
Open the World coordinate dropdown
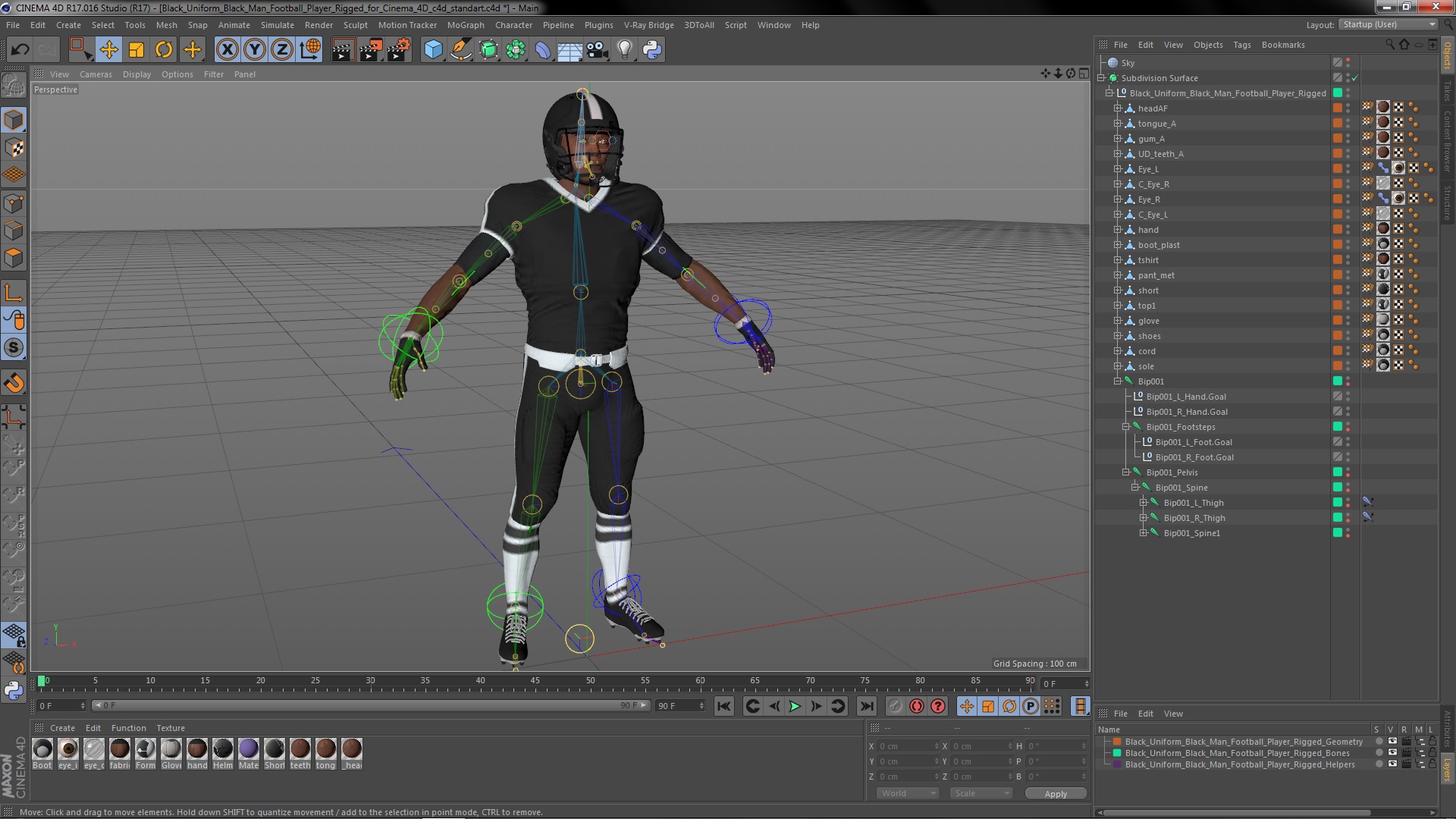[x=908, y=793]
